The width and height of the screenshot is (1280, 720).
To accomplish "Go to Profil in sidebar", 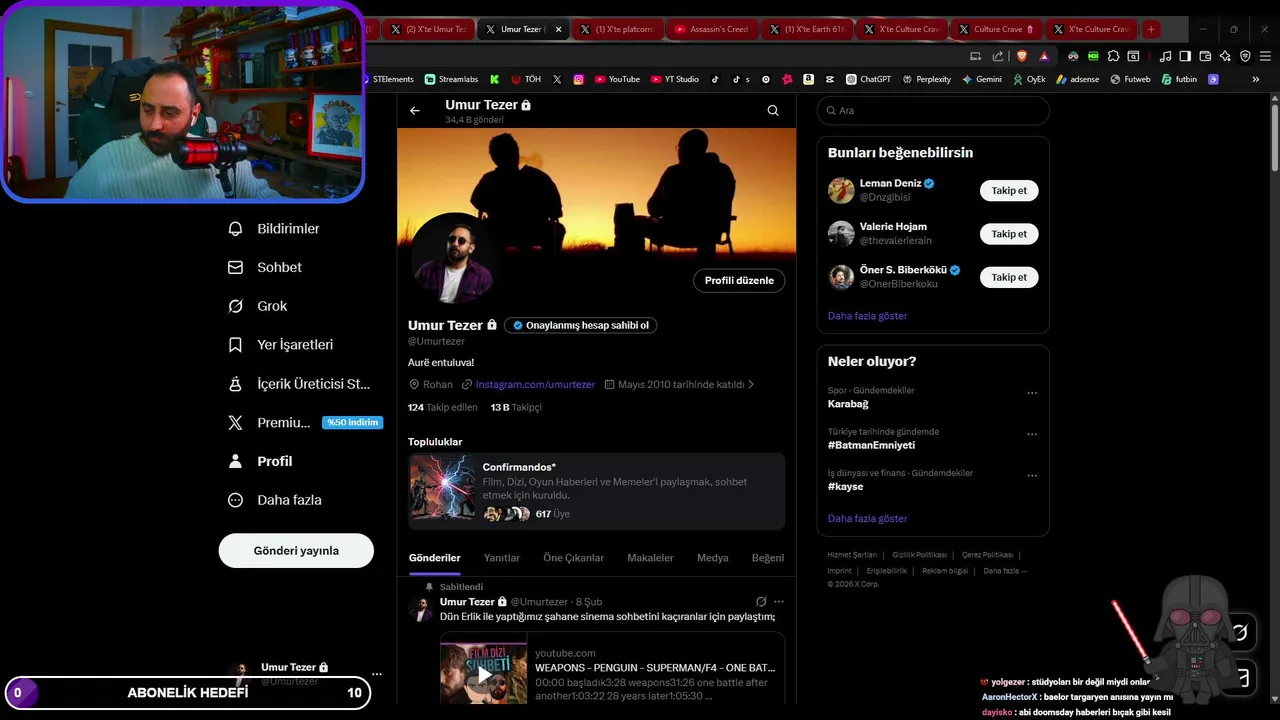I will [260, 461].
